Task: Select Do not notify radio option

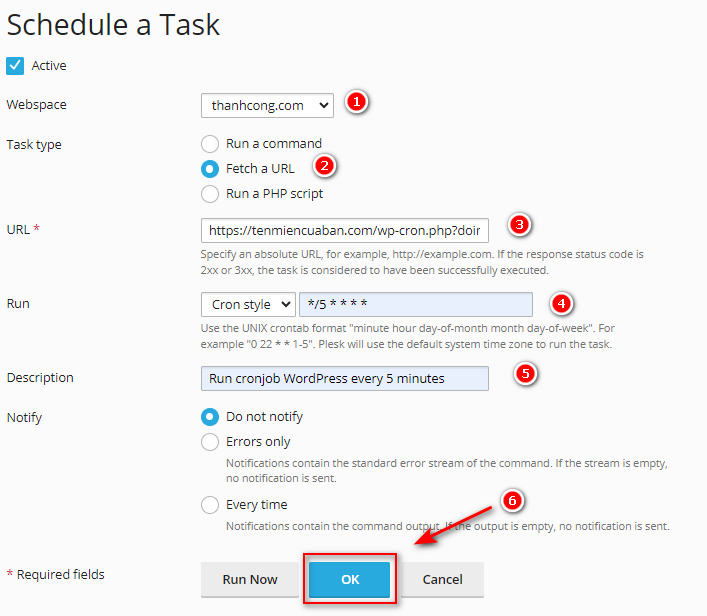Action: [210, 417]
